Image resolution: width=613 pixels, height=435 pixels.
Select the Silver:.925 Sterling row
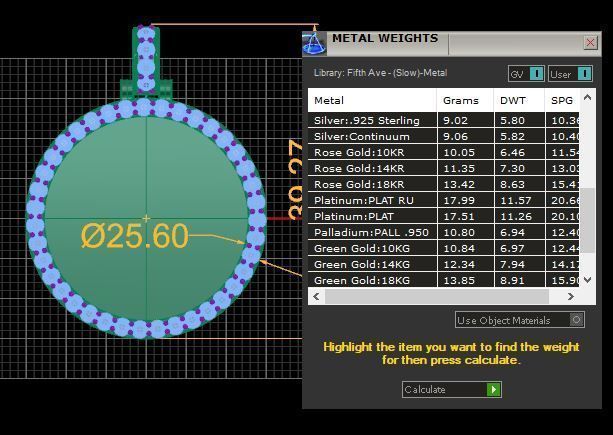click(x=444, y=120)
